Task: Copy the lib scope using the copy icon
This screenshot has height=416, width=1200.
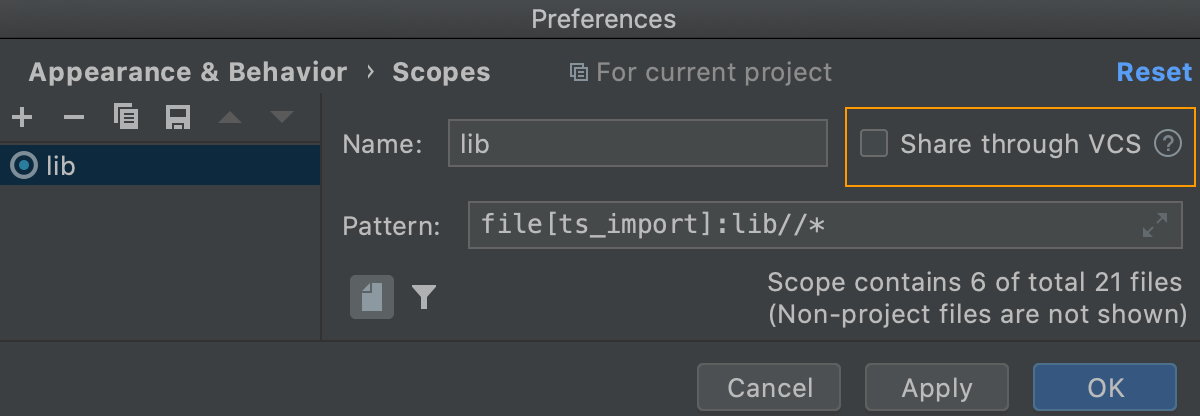Action: [x=126, y=118]
